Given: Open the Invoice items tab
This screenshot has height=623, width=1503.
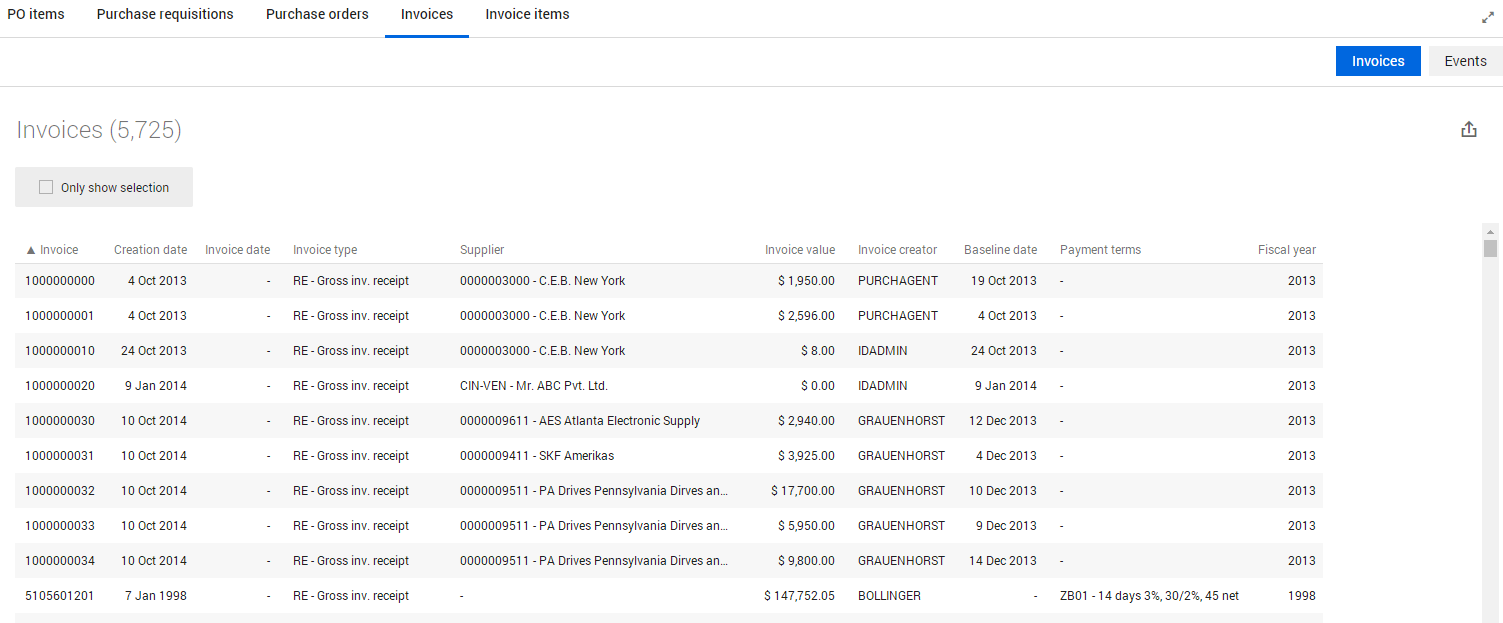Looking at the screenshot, I should click(527, 15).
